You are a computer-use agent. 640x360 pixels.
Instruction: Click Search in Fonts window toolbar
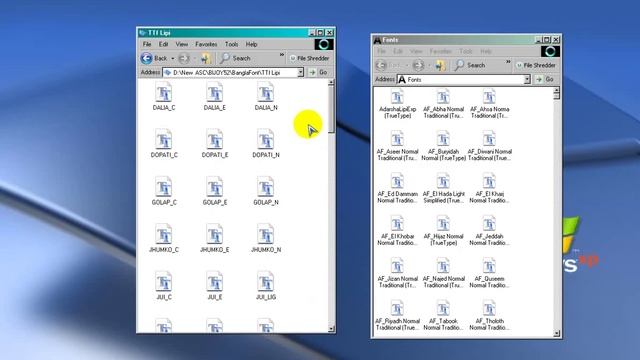[x=470, y=65]
